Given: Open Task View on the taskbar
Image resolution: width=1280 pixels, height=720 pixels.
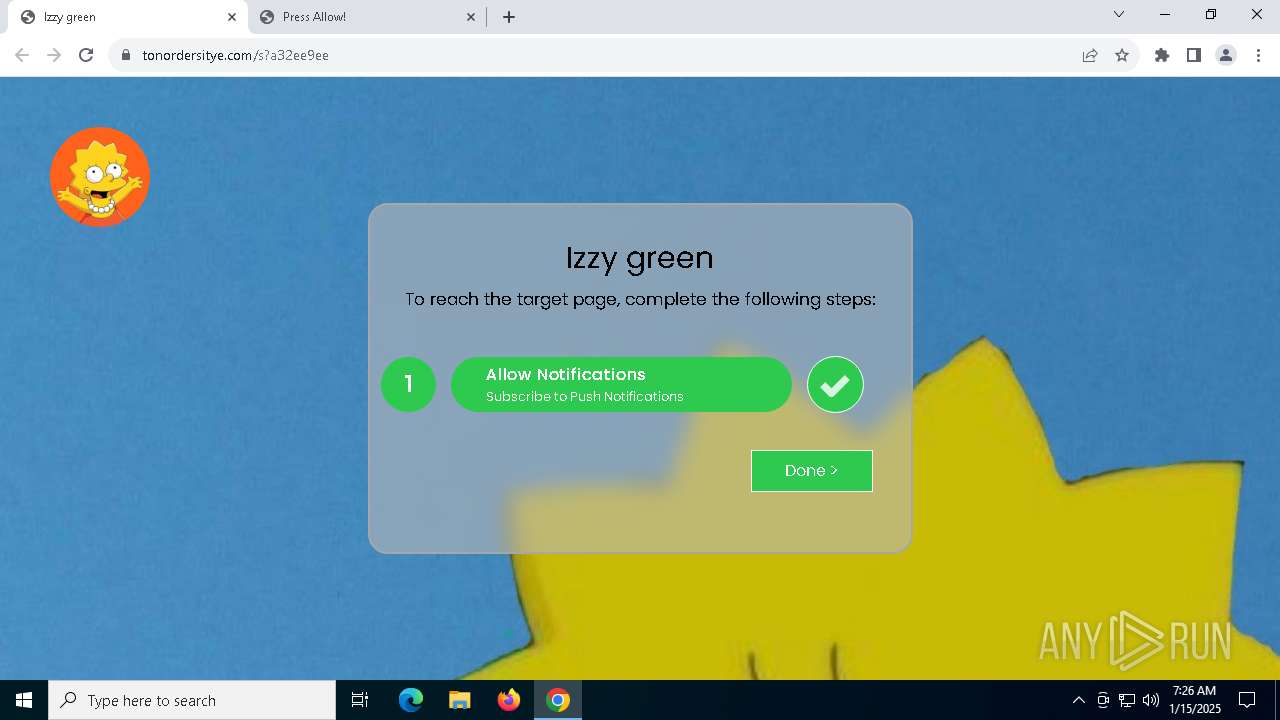Looking at the screenshot, I should [360, 700].
